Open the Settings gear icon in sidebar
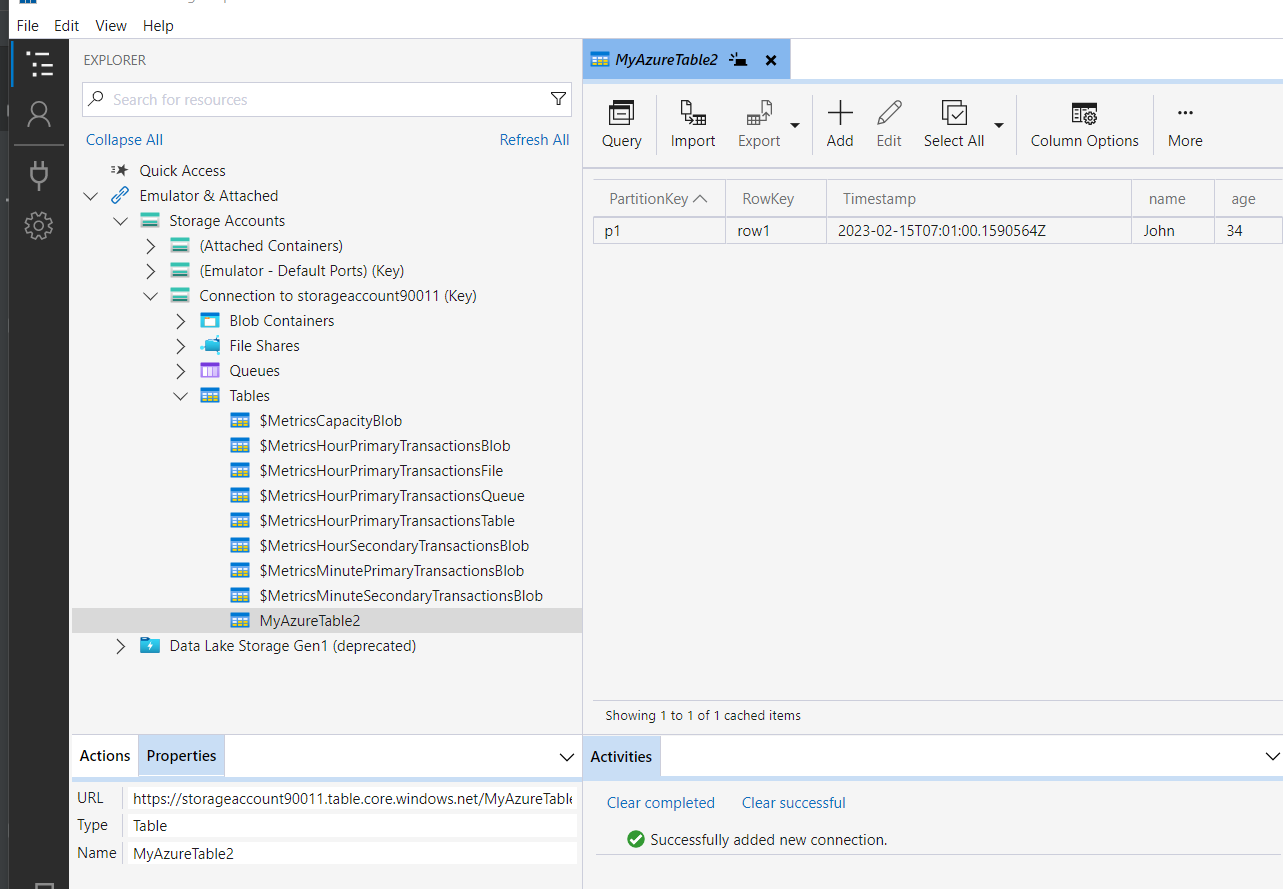The height and width of the screenshot is (889, 1283). 39,226
